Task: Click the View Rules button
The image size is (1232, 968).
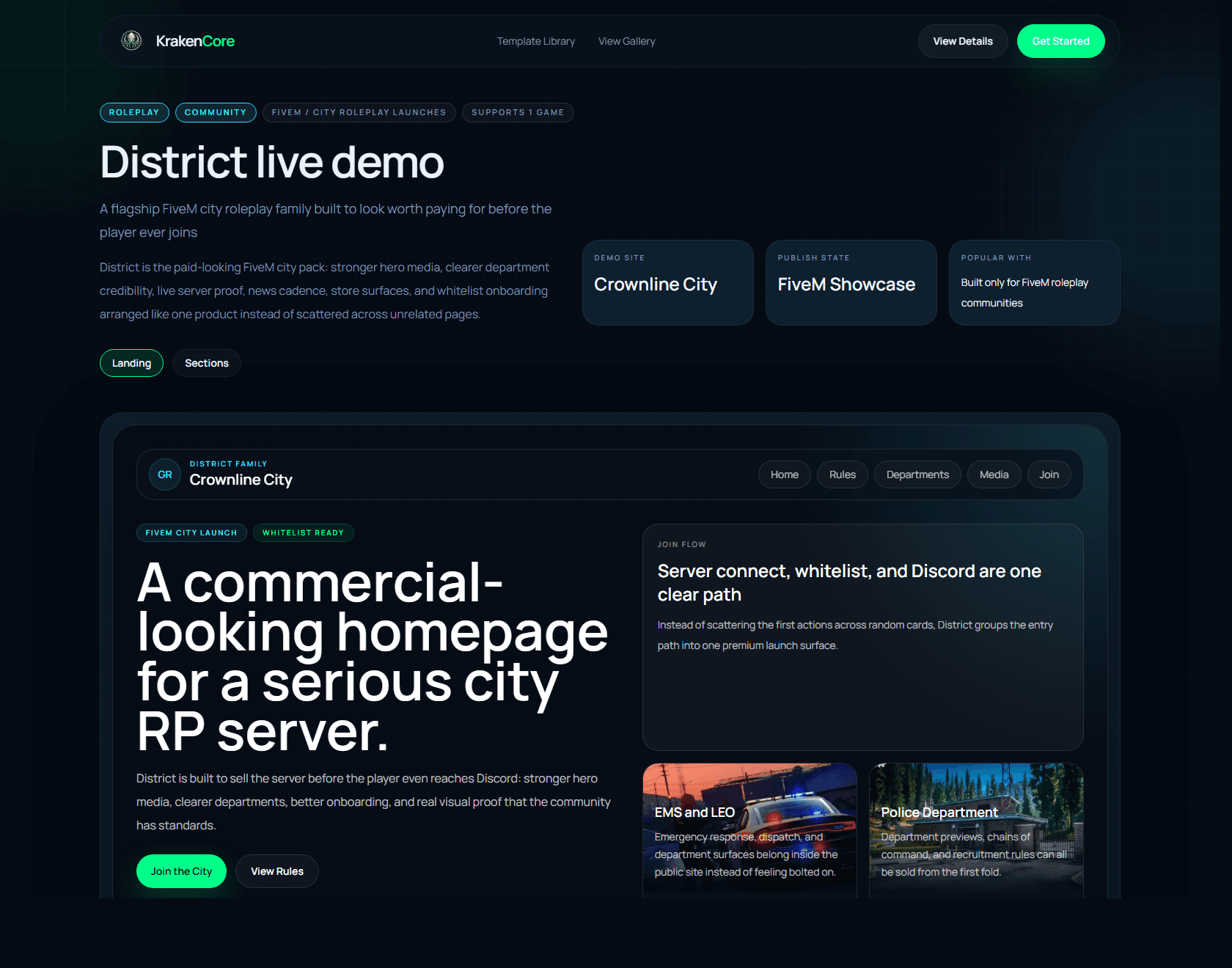Action: pos(277,871)
